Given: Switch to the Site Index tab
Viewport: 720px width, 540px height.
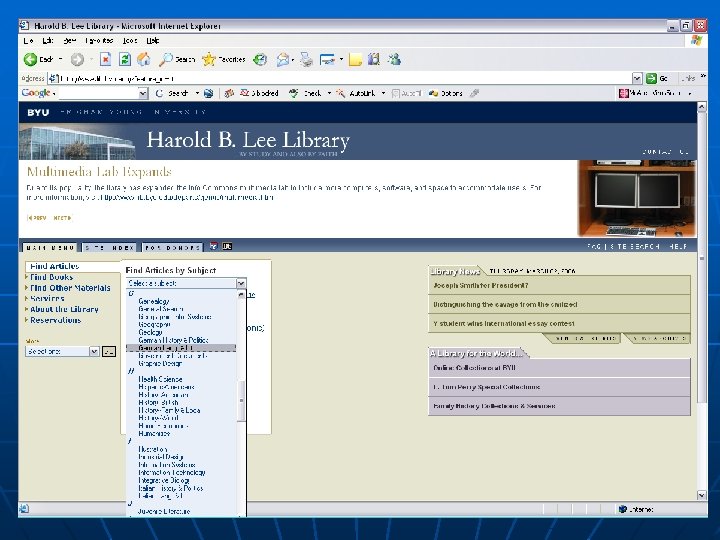Looking at the screenshot, I should [x=109, y=248].
